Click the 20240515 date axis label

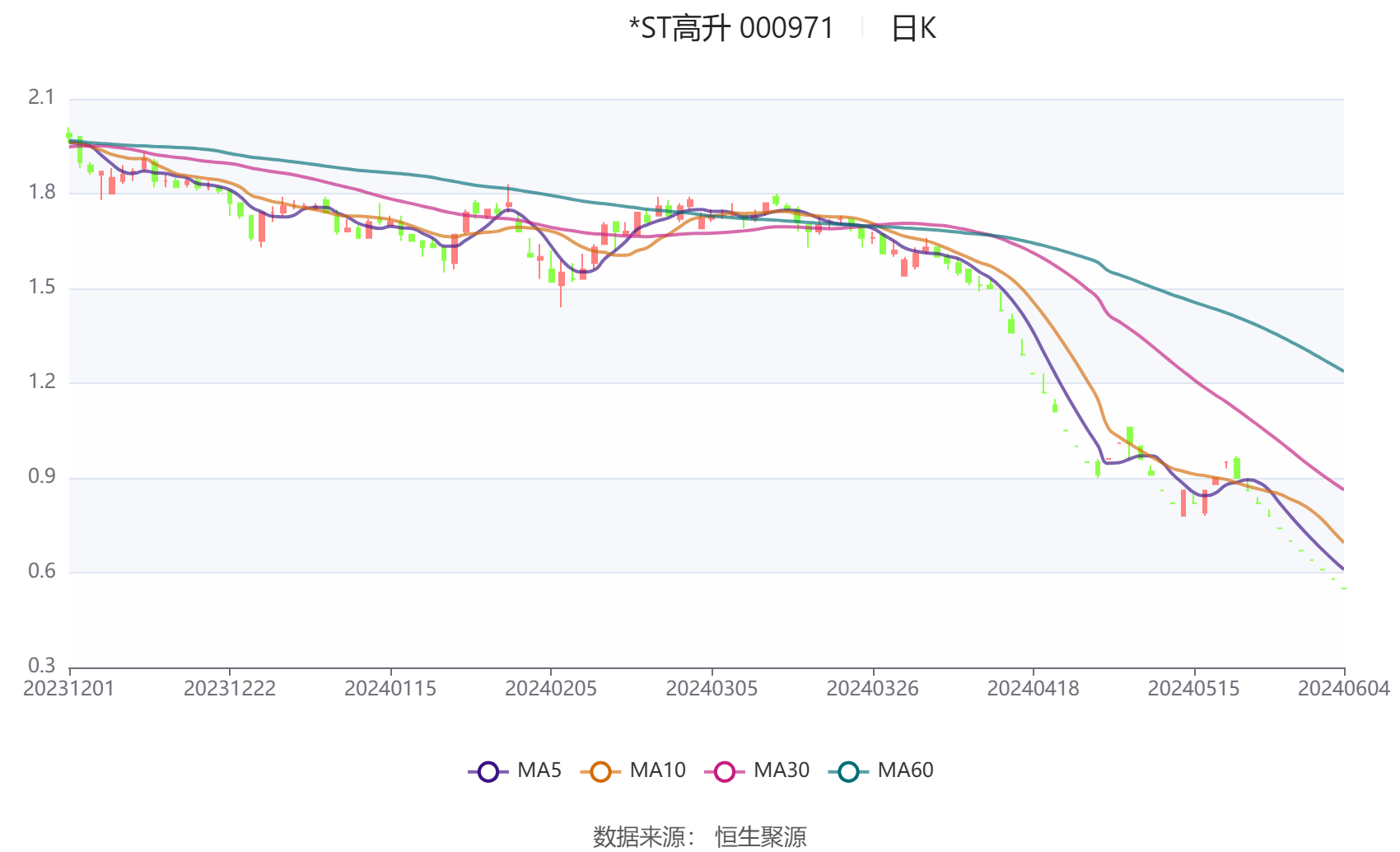click(x=1194, y=689)
